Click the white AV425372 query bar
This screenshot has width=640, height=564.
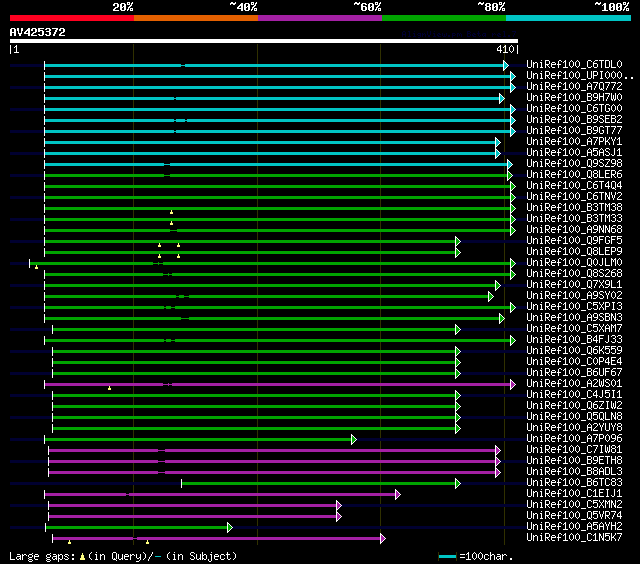[x=264, y=41]
